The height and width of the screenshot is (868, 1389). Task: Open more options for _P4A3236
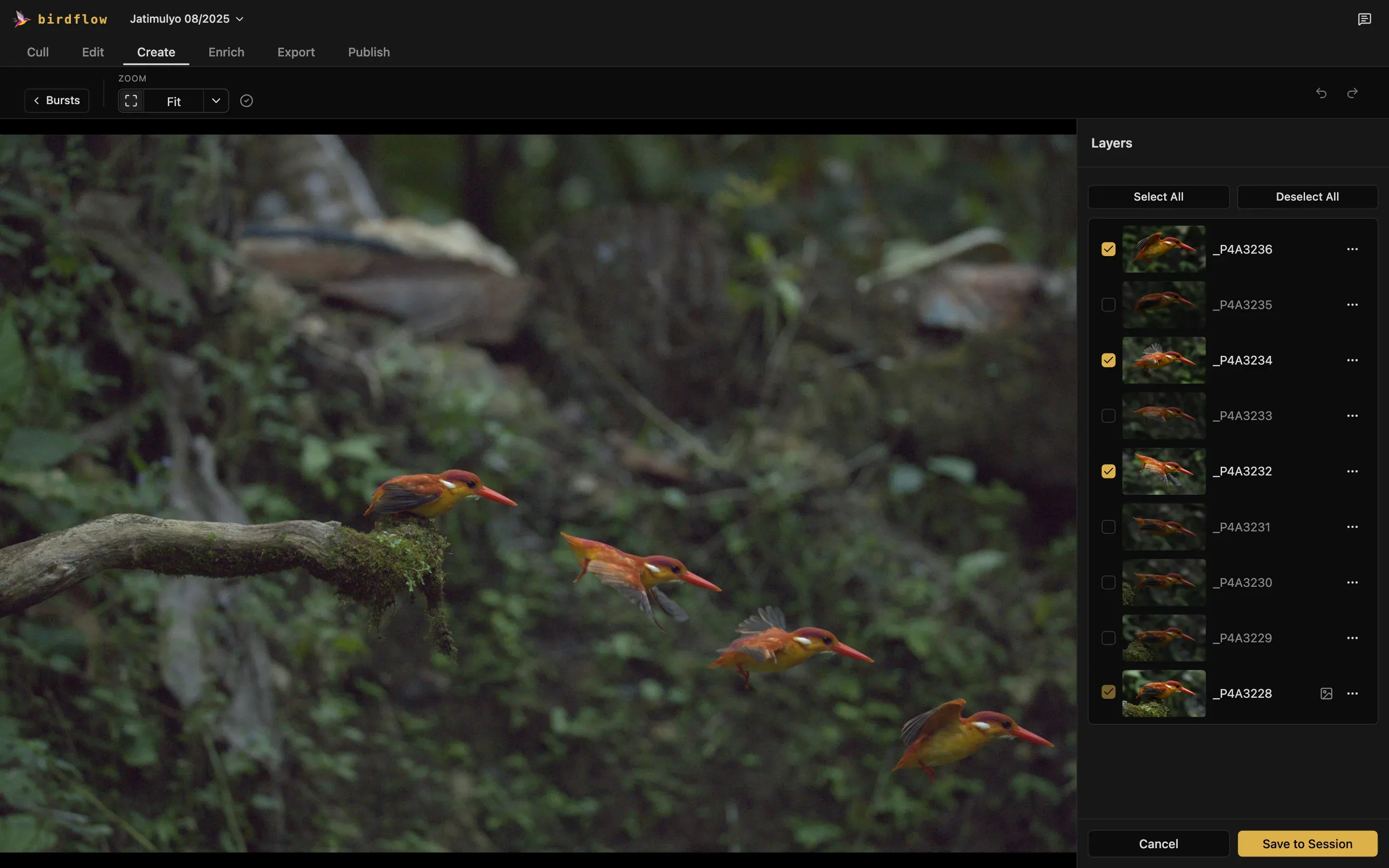click(x=1352, y=249)
